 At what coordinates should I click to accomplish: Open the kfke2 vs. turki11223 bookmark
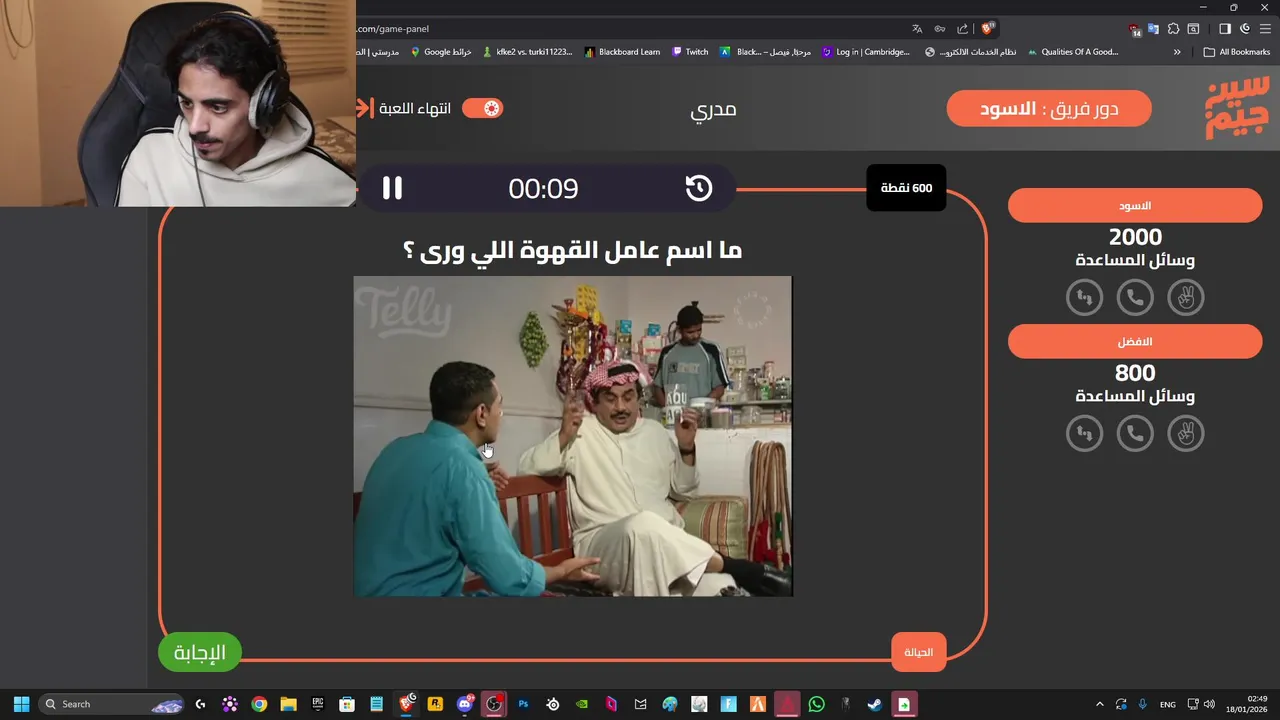point(527,52)
